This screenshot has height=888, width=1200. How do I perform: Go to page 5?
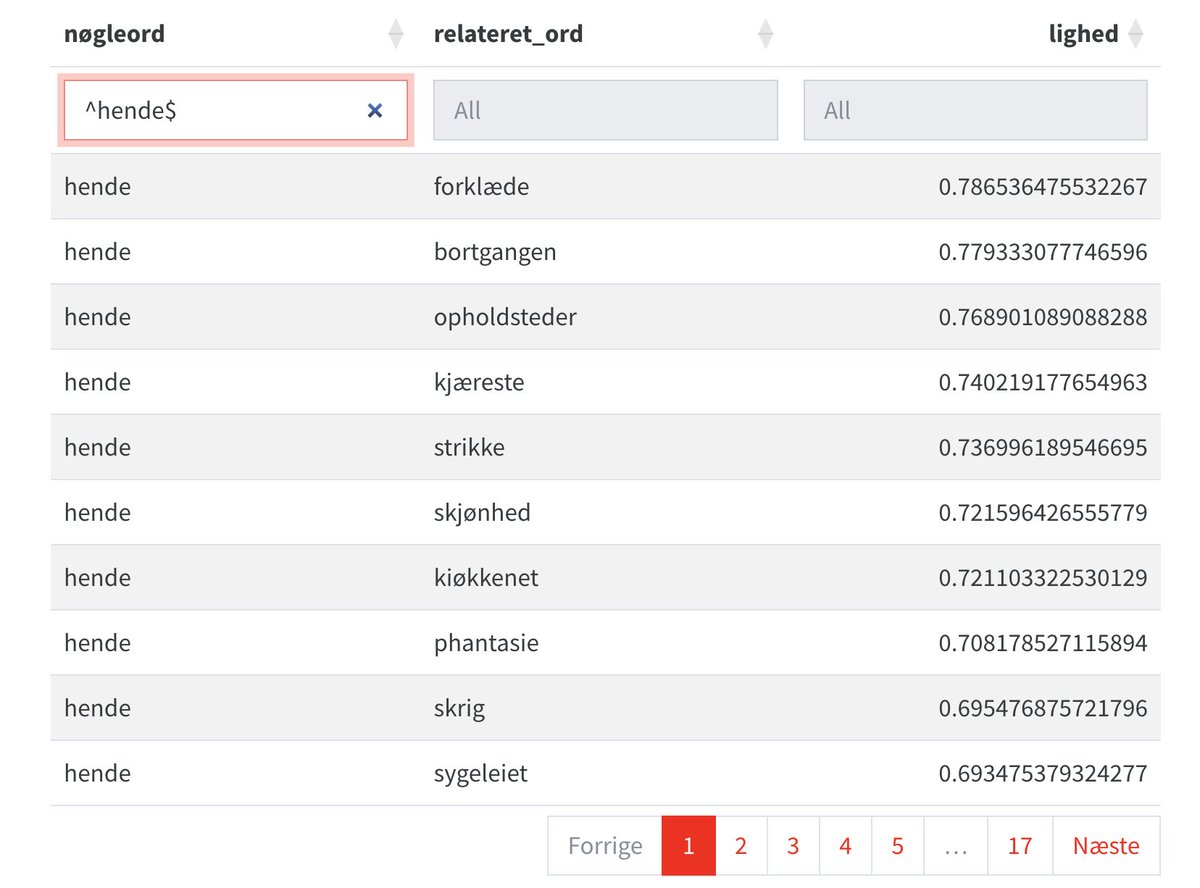(897, 846)
